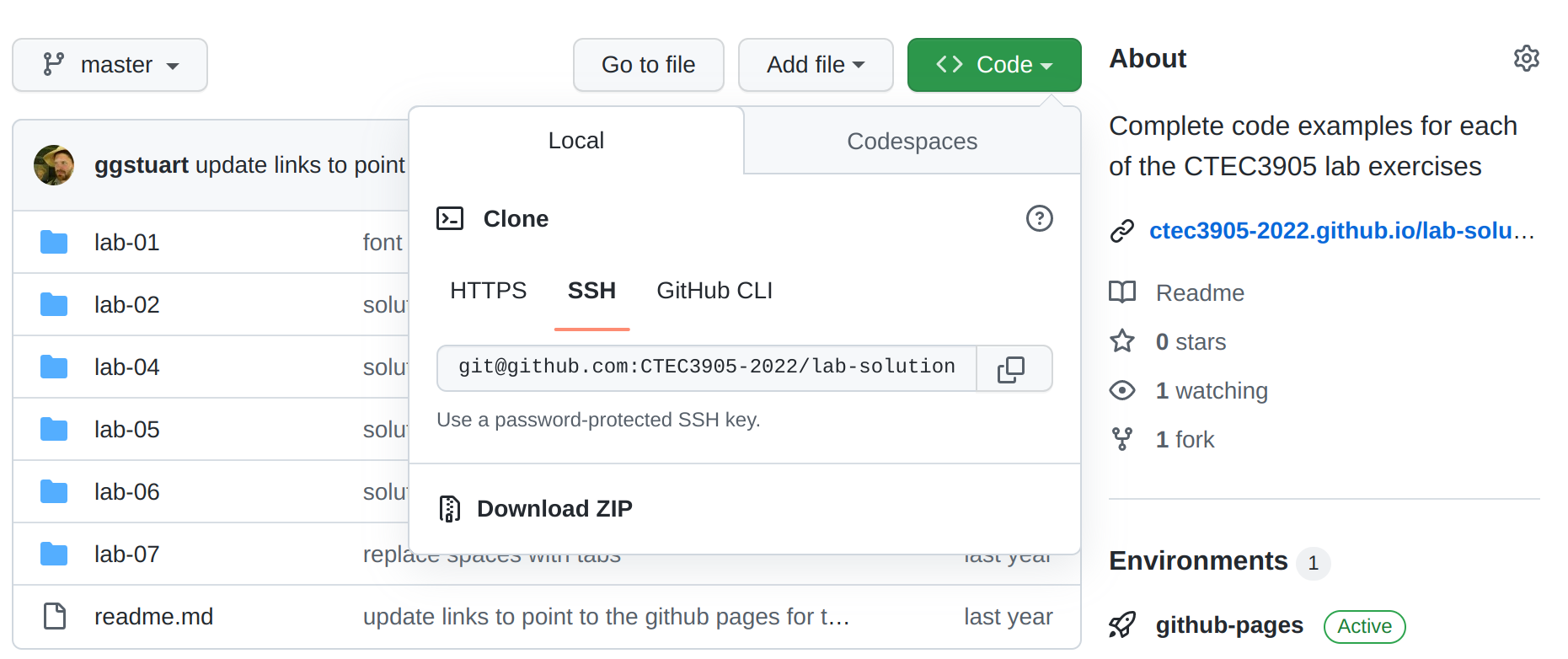Click Download ZIP
The width and height of the screenshot is (1568, 659).
(x=554, y=509)
